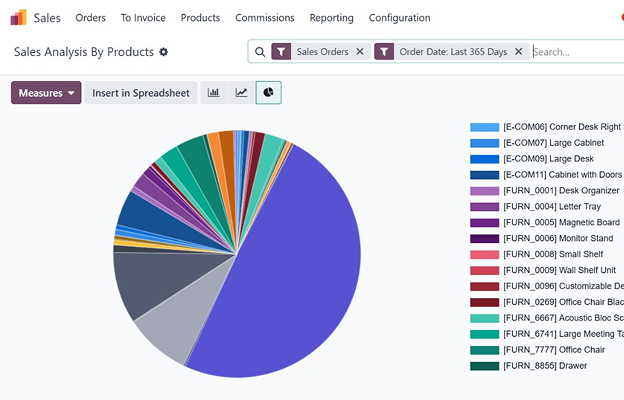
Task: Click the search magnifier icon
Action: (x=260, y=52)
